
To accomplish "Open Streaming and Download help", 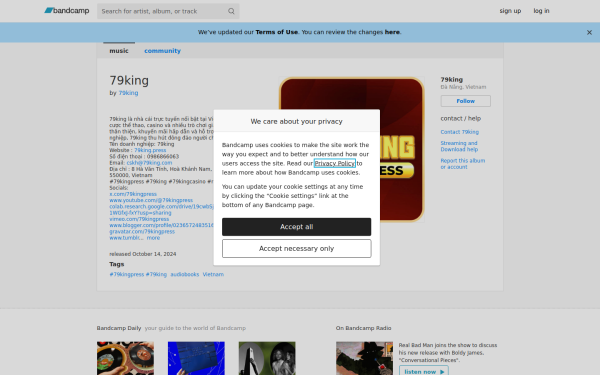I will tap(459, 146).
